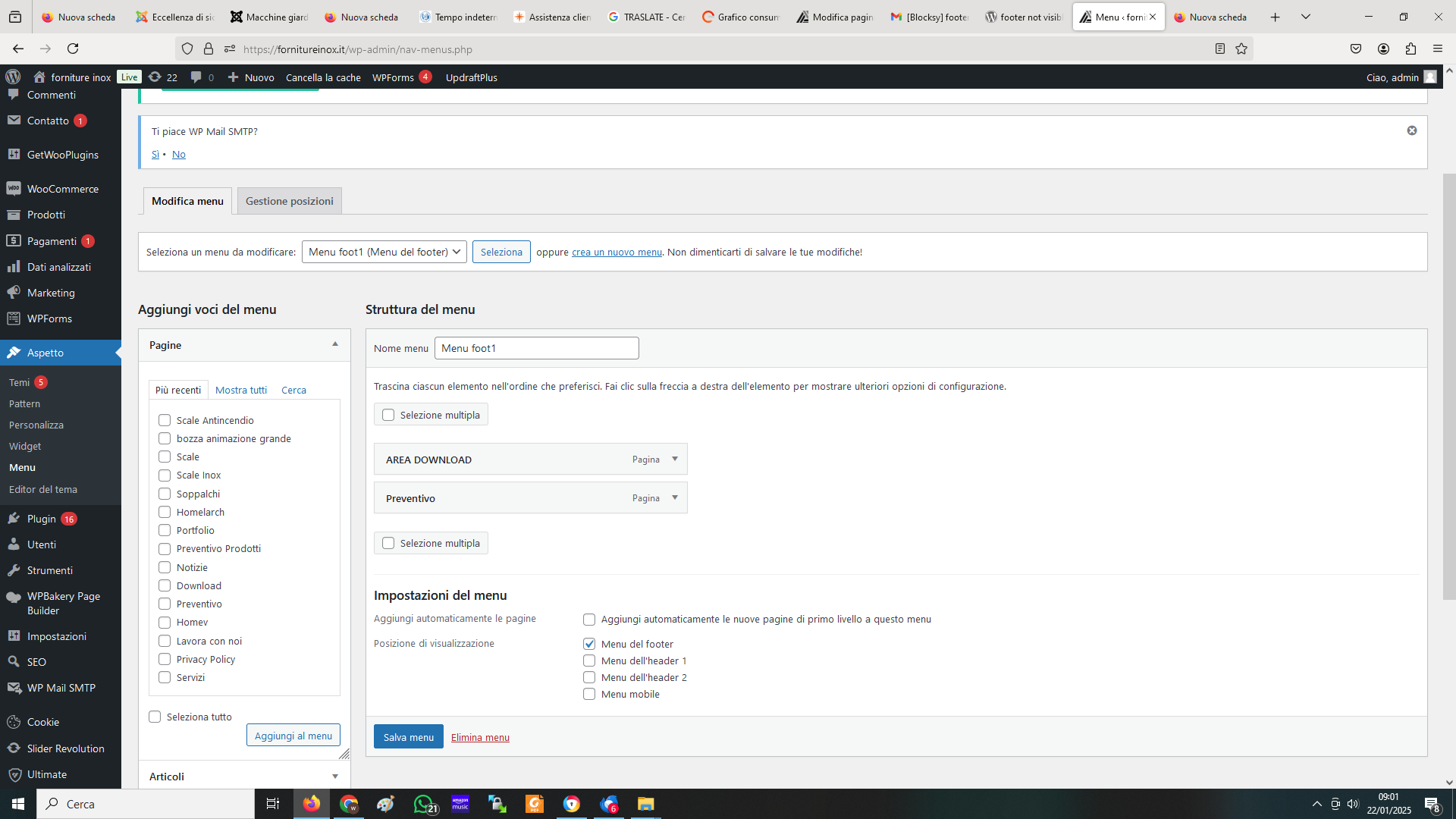Click the page vertical scrollbar
Viewport: 1456px width, 819px height.
[1449, 387]
